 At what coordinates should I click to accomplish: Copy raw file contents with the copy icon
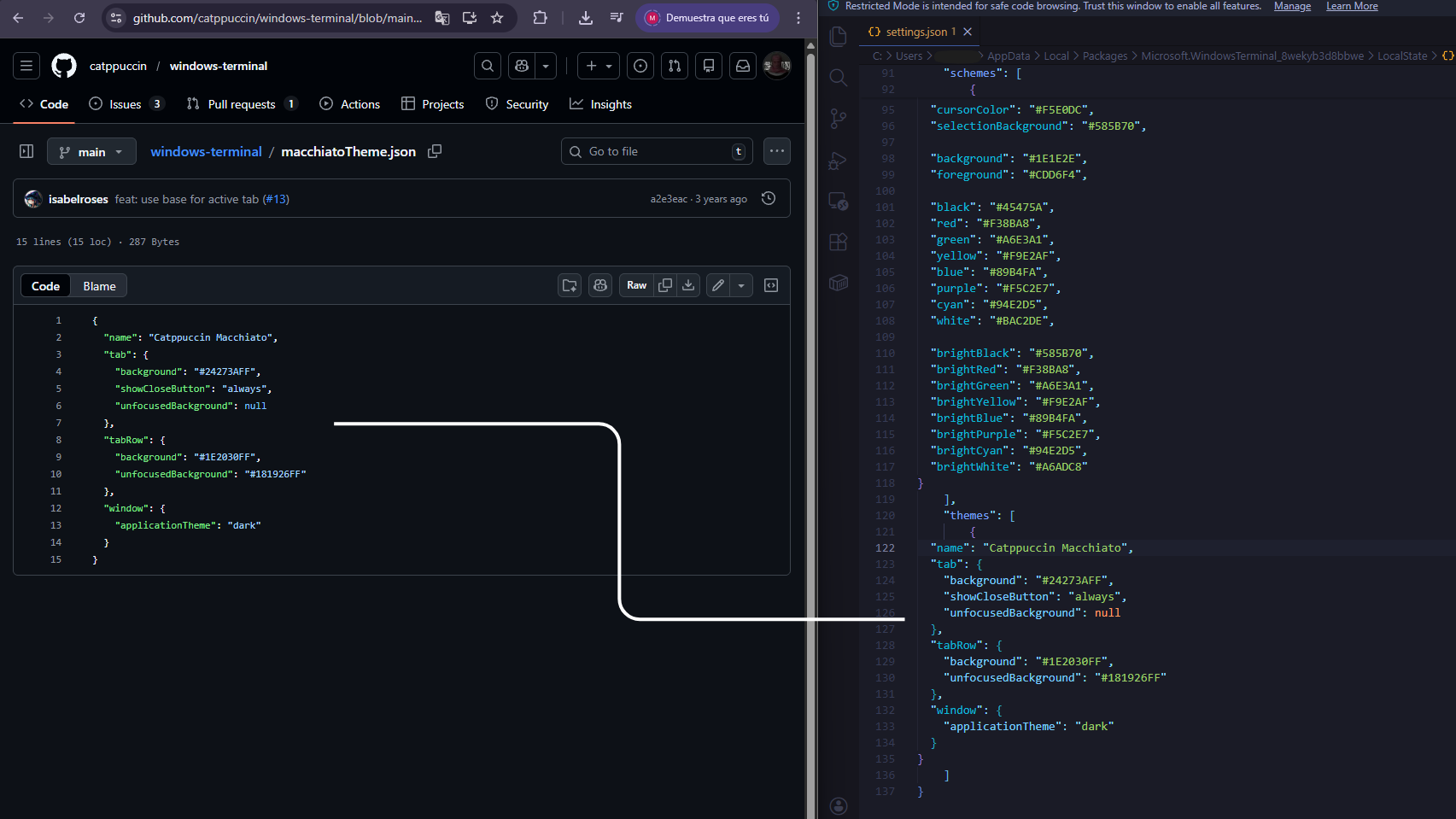(665, 285)
